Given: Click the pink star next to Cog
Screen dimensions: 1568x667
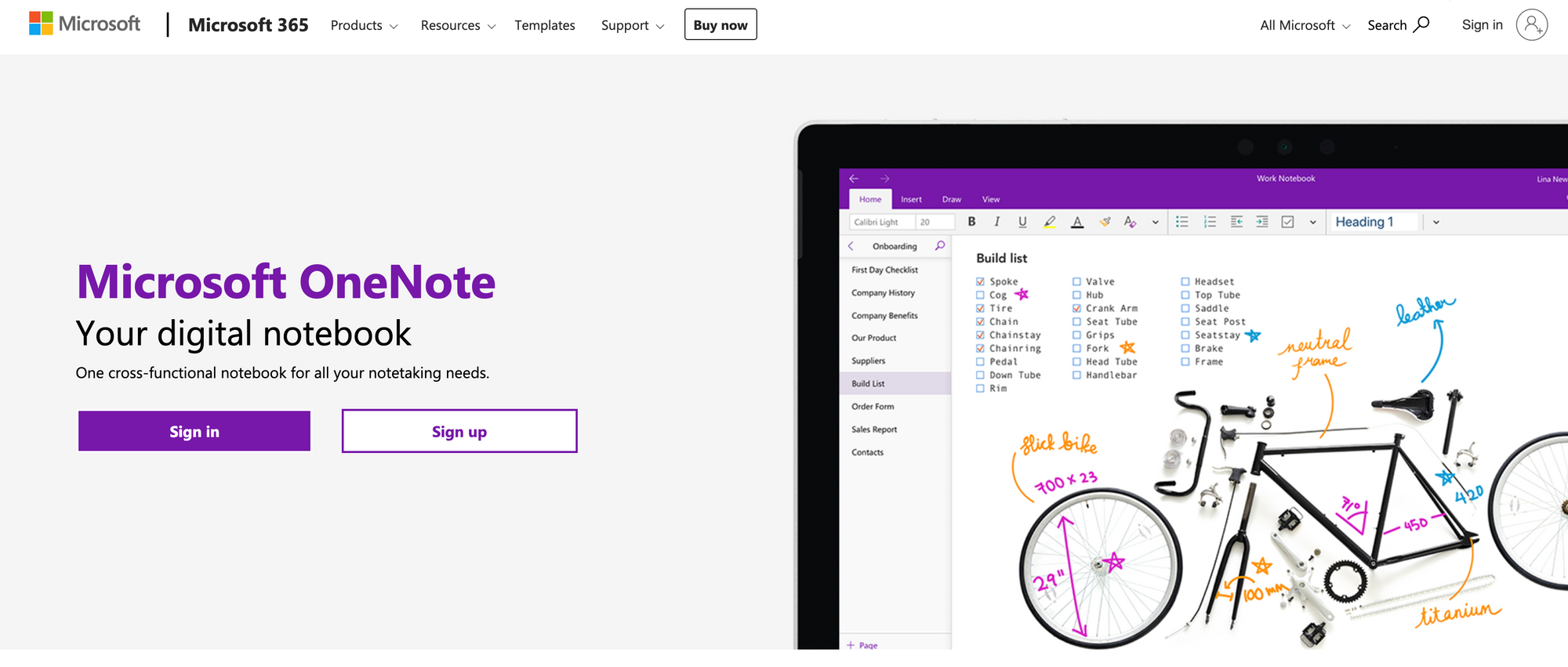Looking at the screenshot, I should [x=1022, y=295].
